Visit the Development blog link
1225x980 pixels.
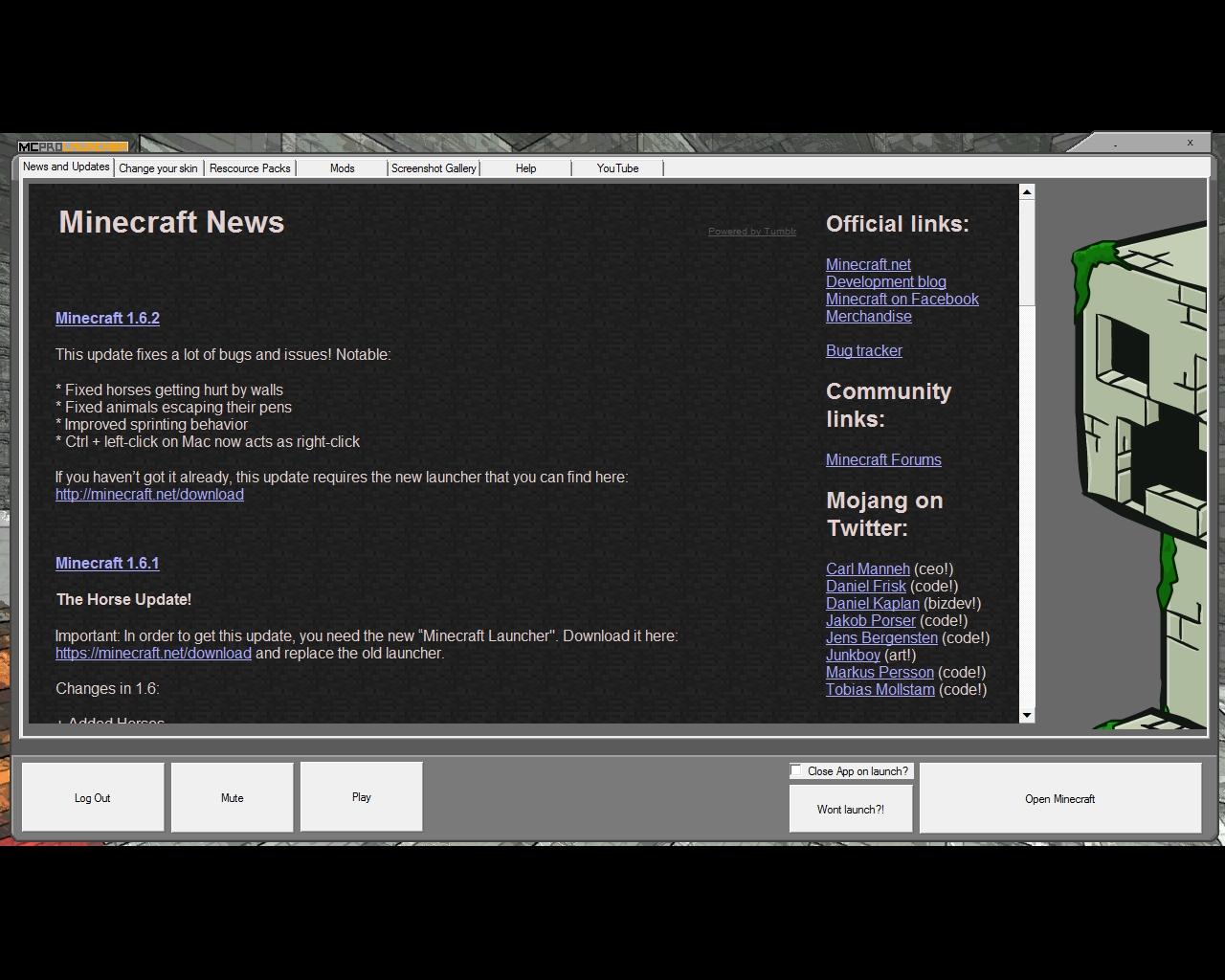point(885,281)
